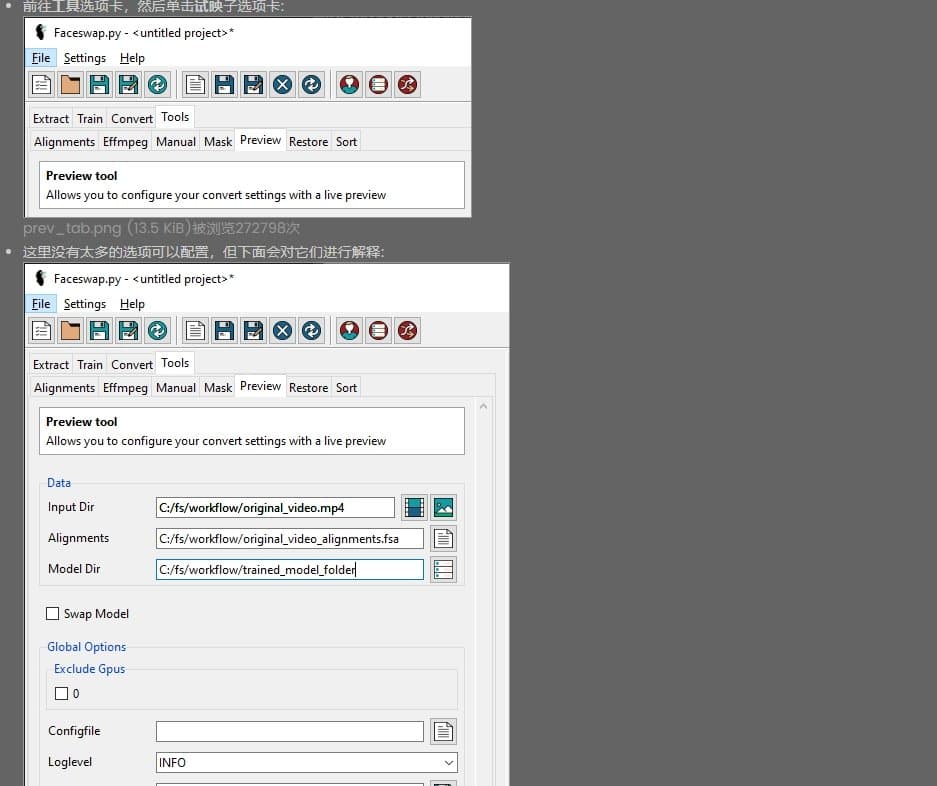
Task: Click the new project icon in lower window toolbar
Action: [x=41, y=331]
